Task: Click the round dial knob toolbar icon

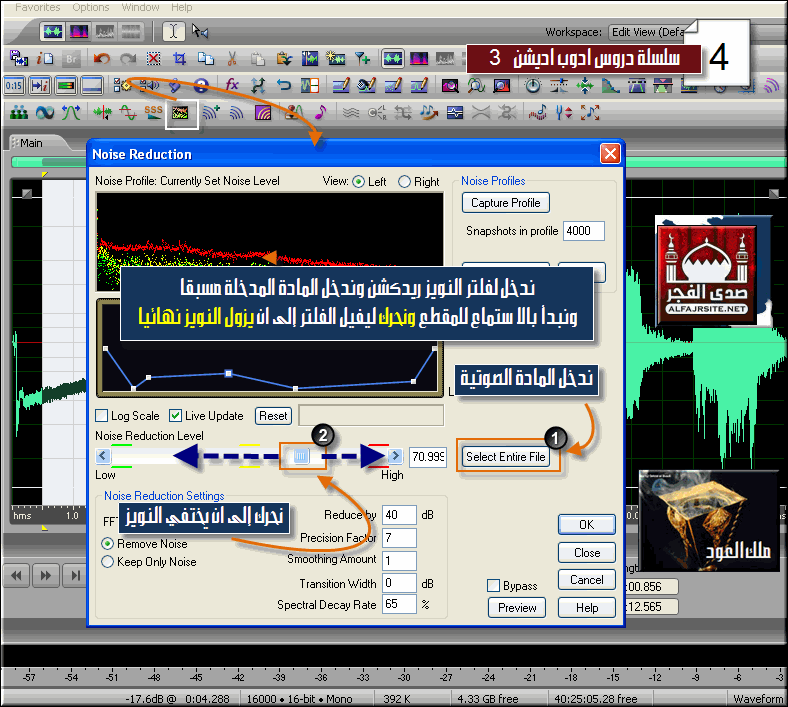Action: coord(533,86)
